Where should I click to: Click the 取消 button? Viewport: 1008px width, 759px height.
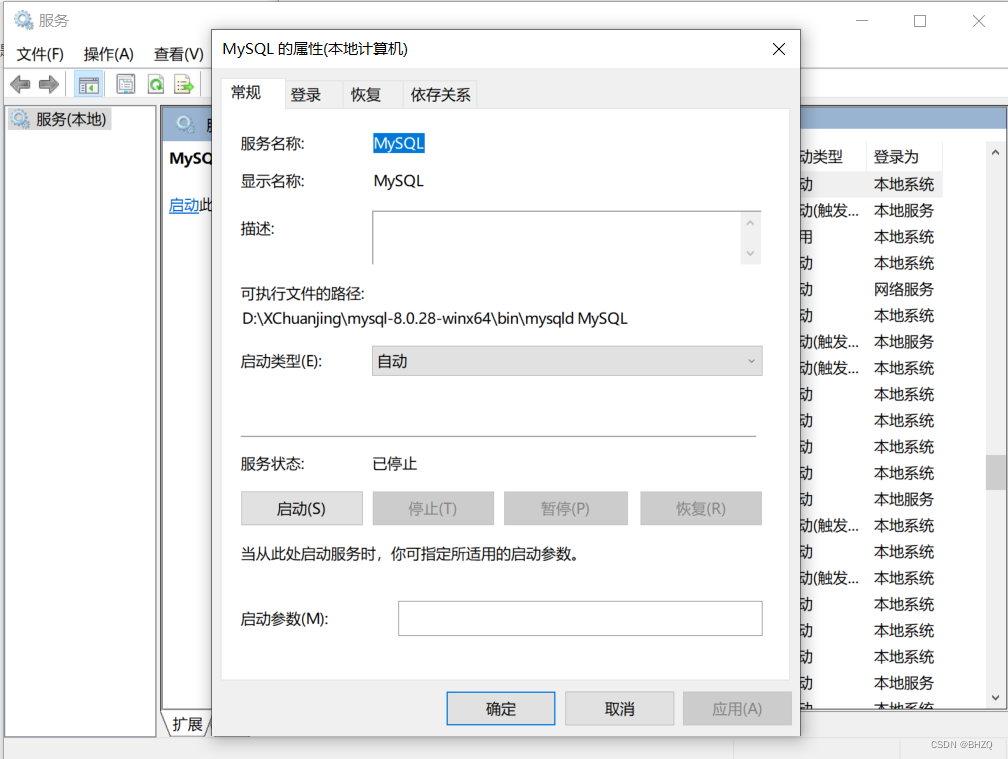[x=619, y=708]
